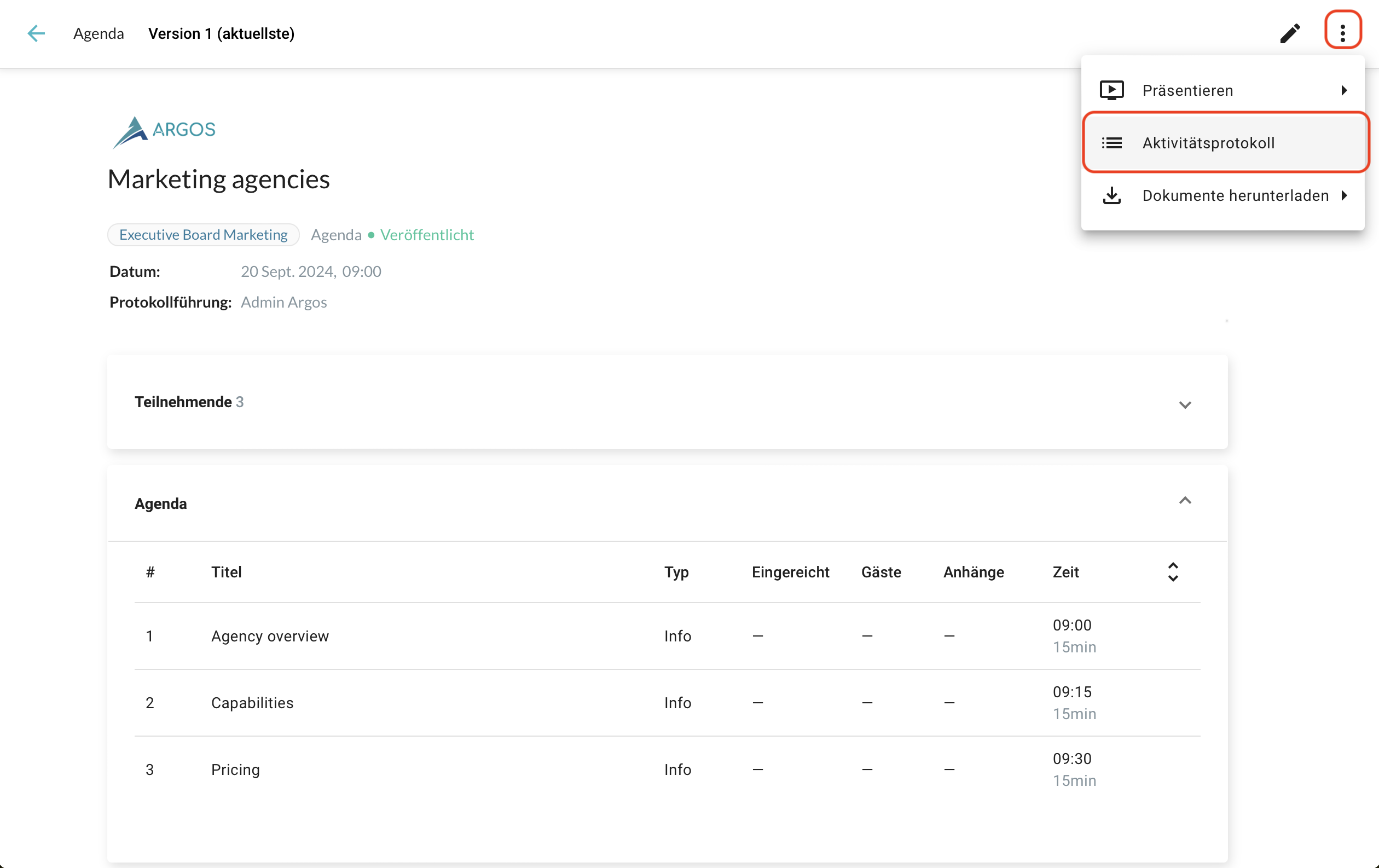1379x868 pixels.
Task: Open Dokumente herunterladen submenu arrow
Action: 1343,195
